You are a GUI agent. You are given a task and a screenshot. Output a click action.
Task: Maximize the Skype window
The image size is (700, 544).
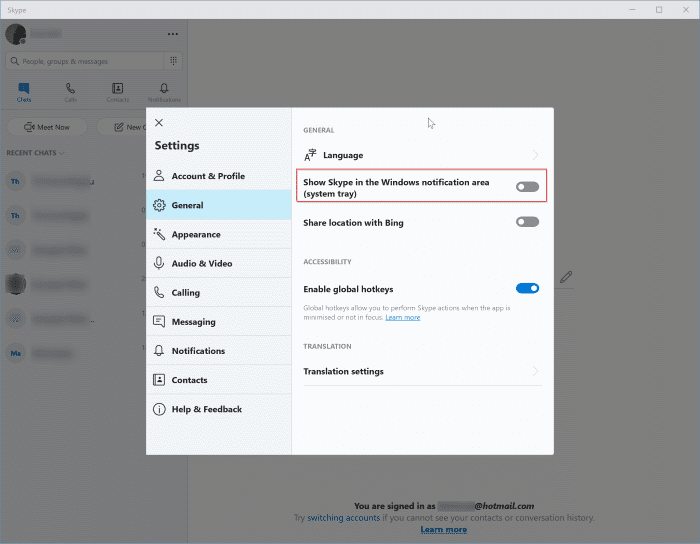coord(659,10)
